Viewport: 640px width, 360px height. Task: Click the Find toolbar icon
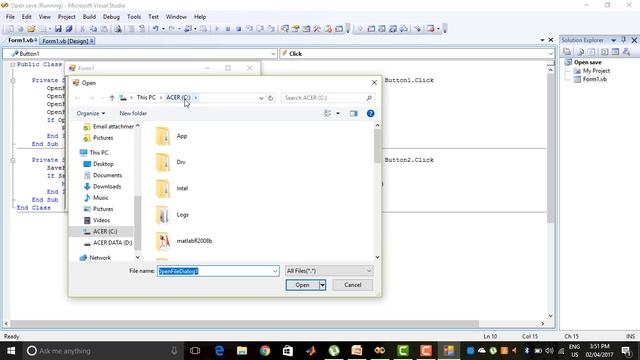tap(118, 29)
